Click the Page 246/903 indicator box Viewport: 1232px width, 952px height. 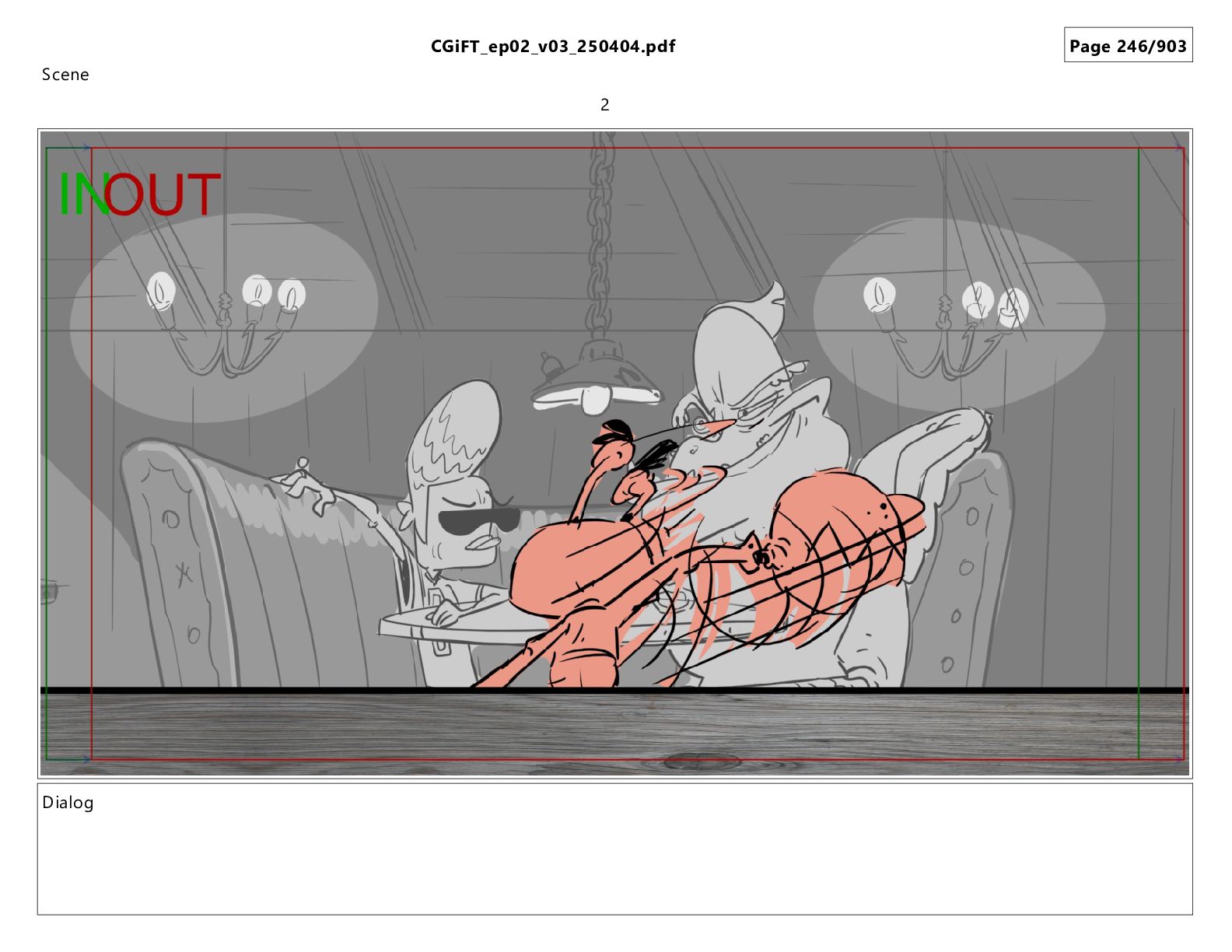pos(1128,45)
